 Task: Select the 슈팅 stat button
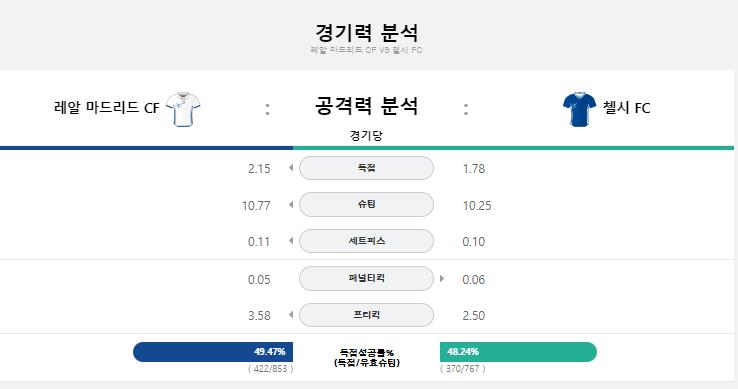pyautogui.click(x=366, y=204)
